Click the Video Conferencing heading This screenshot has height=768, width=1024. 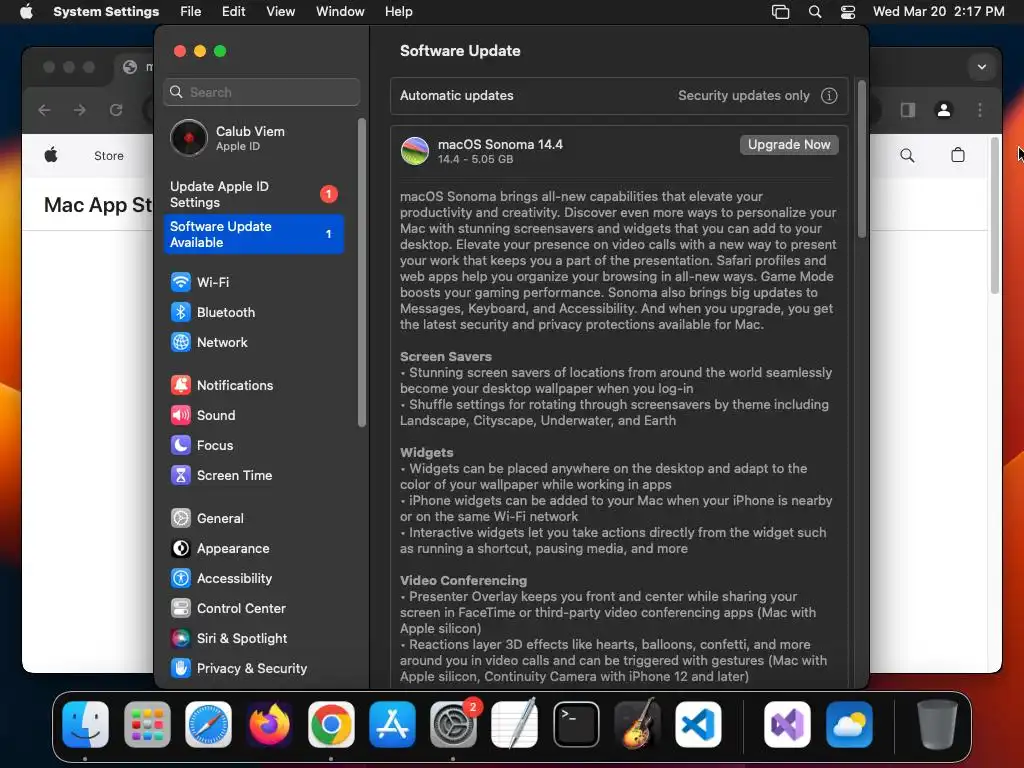click(x=463, y=581)
